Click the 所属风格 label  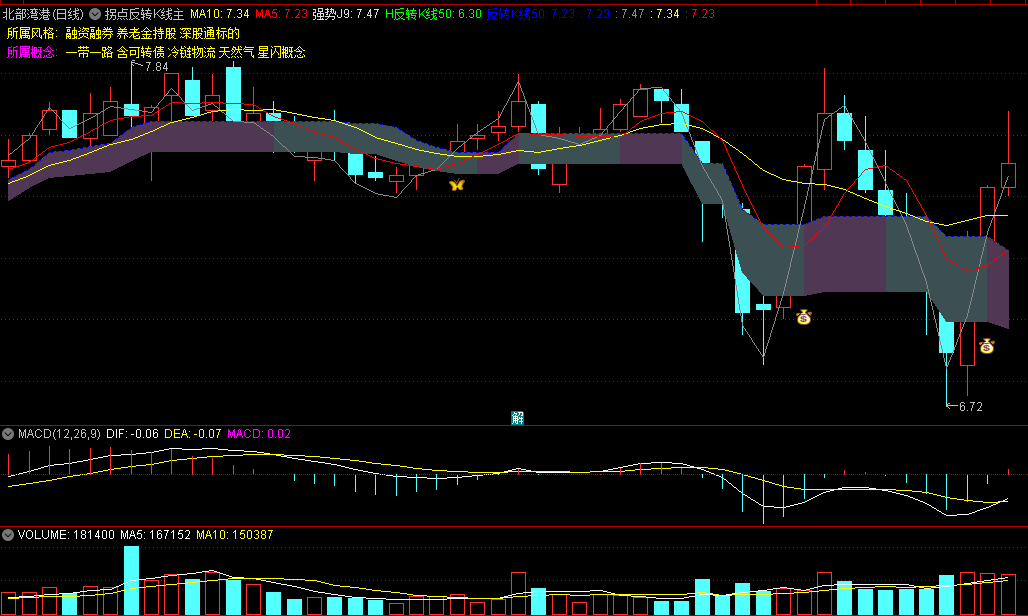pyautogui.click(x=31, y=33)
